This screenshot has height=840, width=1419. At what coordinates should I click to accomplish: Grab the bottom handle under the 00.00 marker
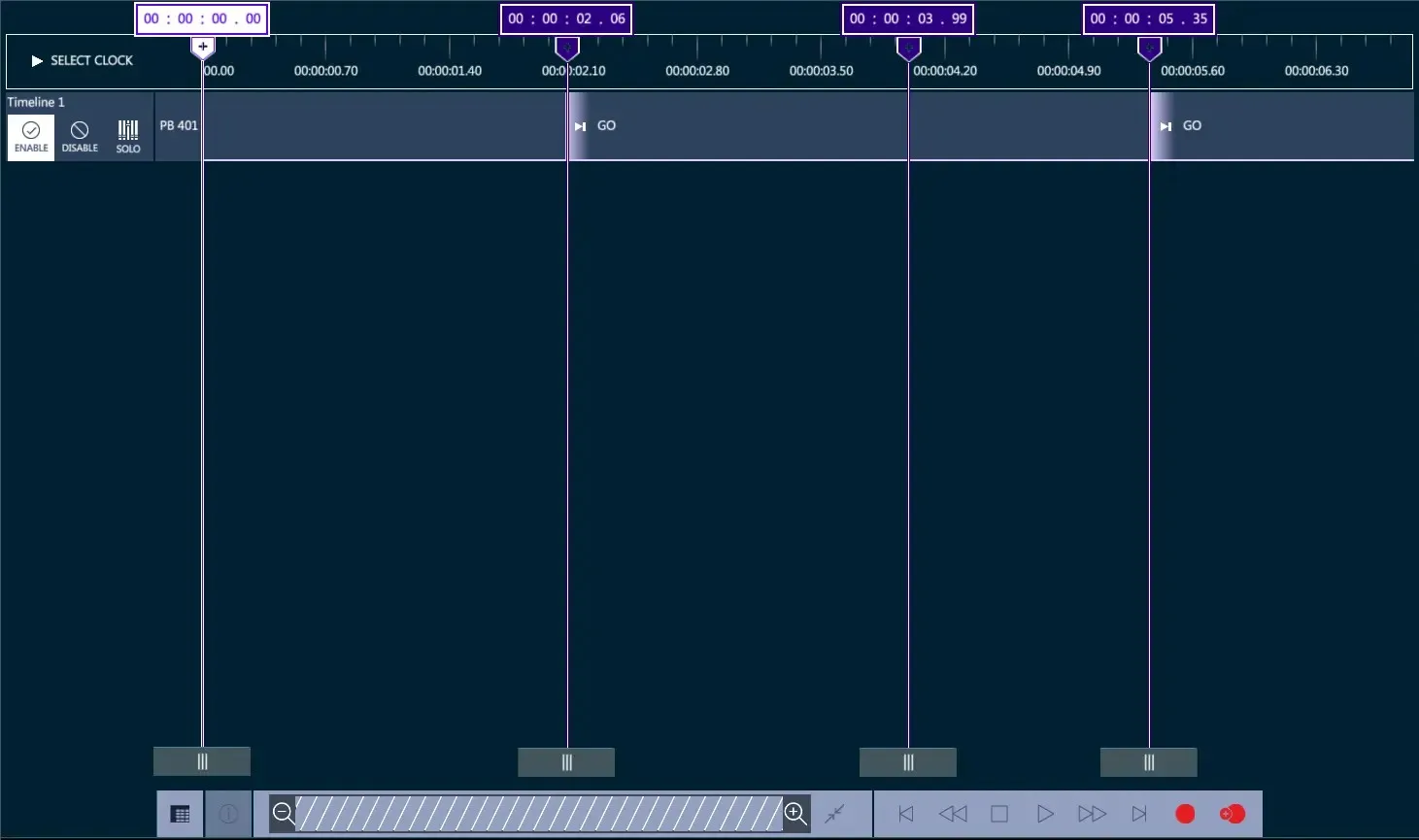tap(202, 762)
